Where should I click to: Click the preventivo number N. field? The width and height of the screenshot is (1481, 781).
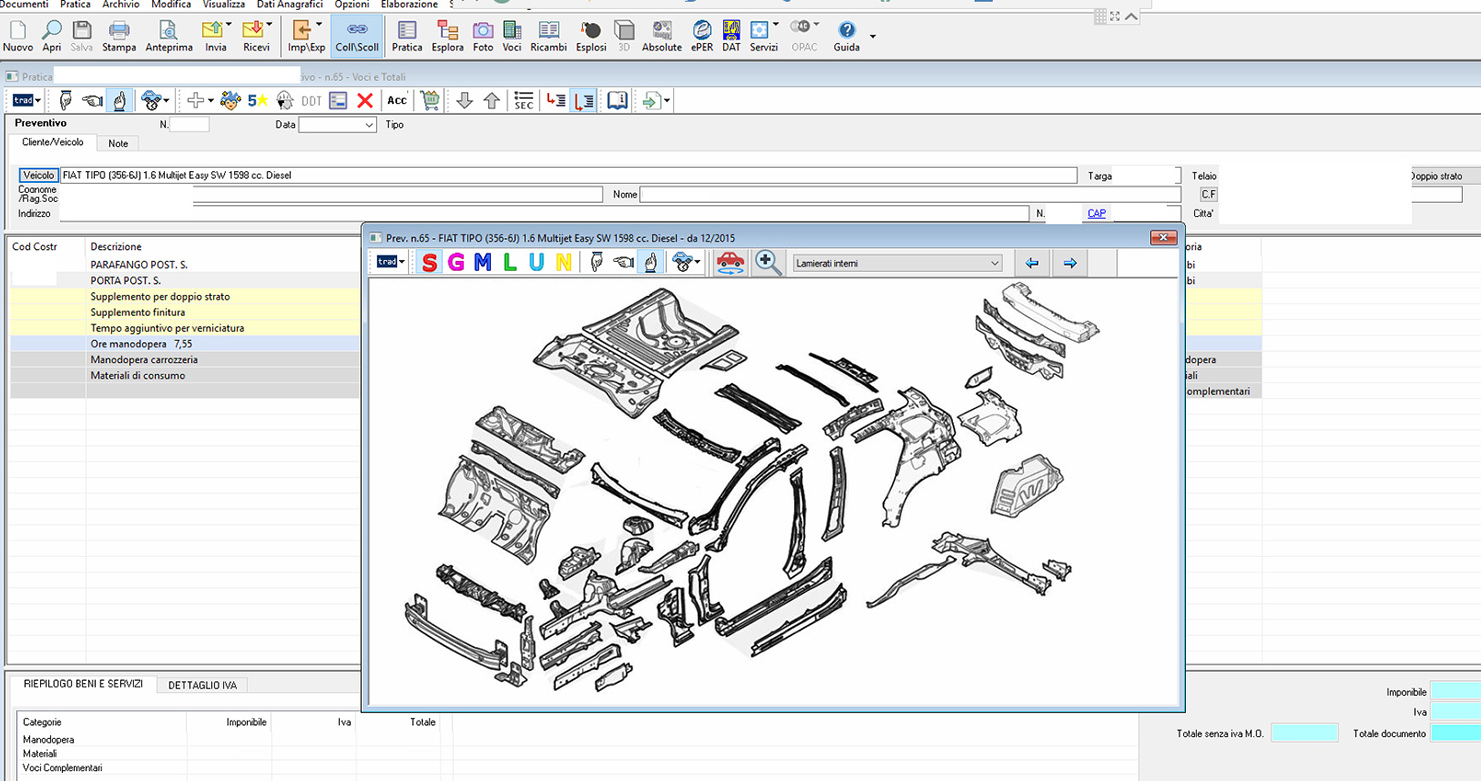point(189,125)
